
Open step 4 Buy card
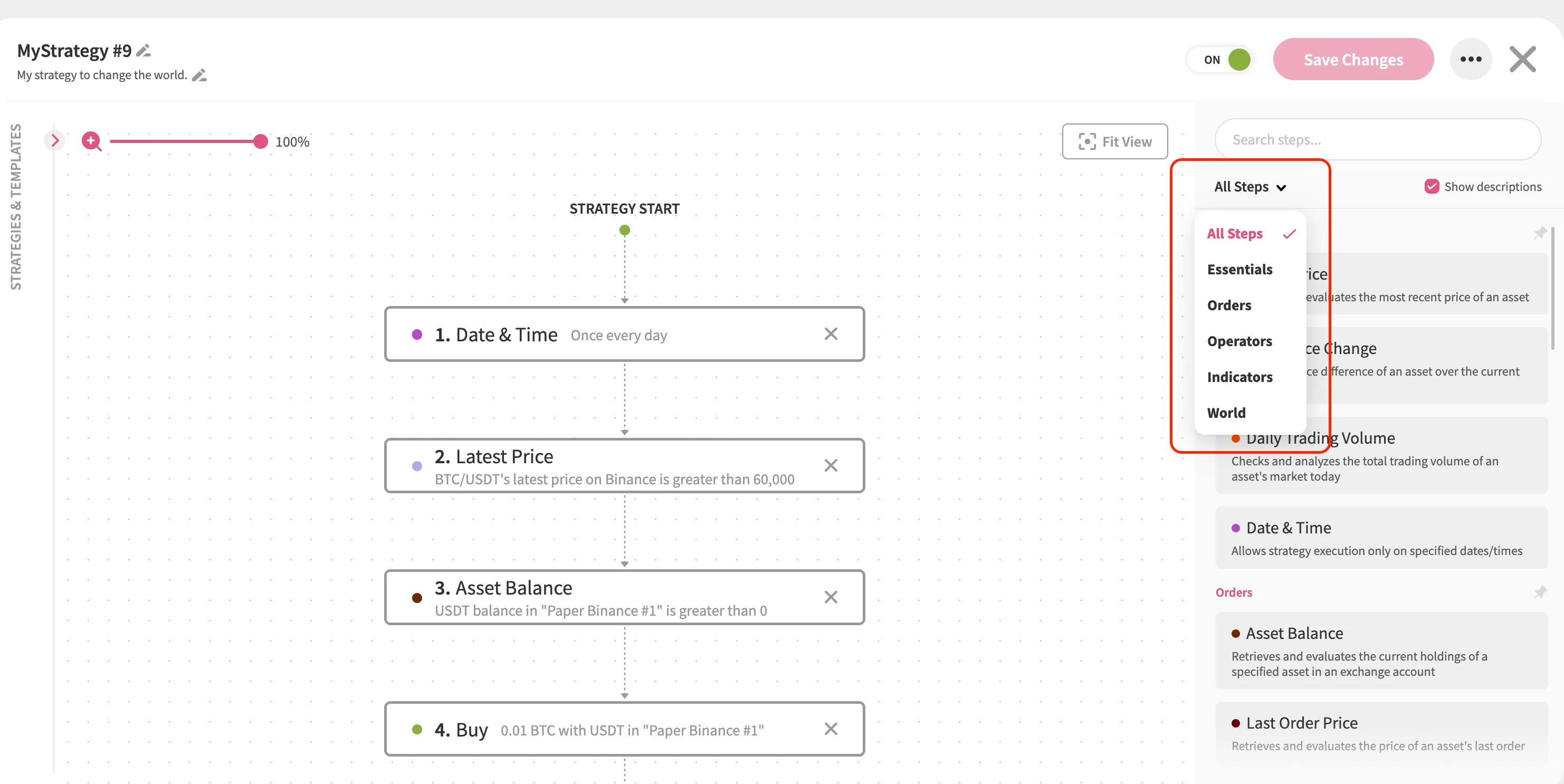pos(624,729)
